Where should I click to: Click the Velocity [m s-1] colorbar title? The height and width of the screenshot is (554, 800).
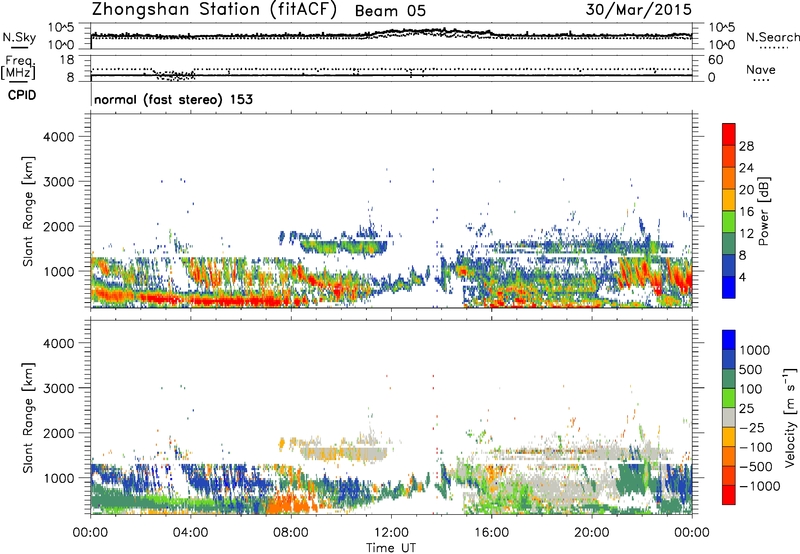(x=790, y=417)
